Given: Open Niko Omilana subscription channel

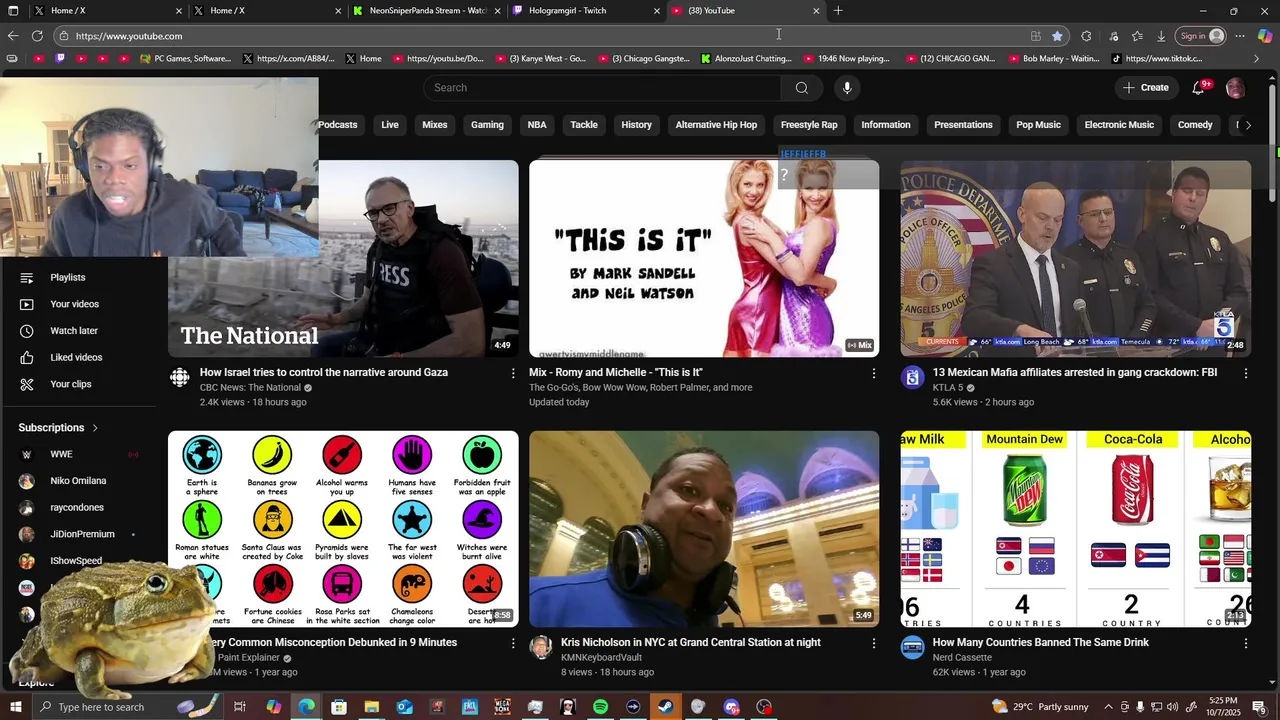Looking at the screenshot, I should pyautogui.click(x=78, y=481).
